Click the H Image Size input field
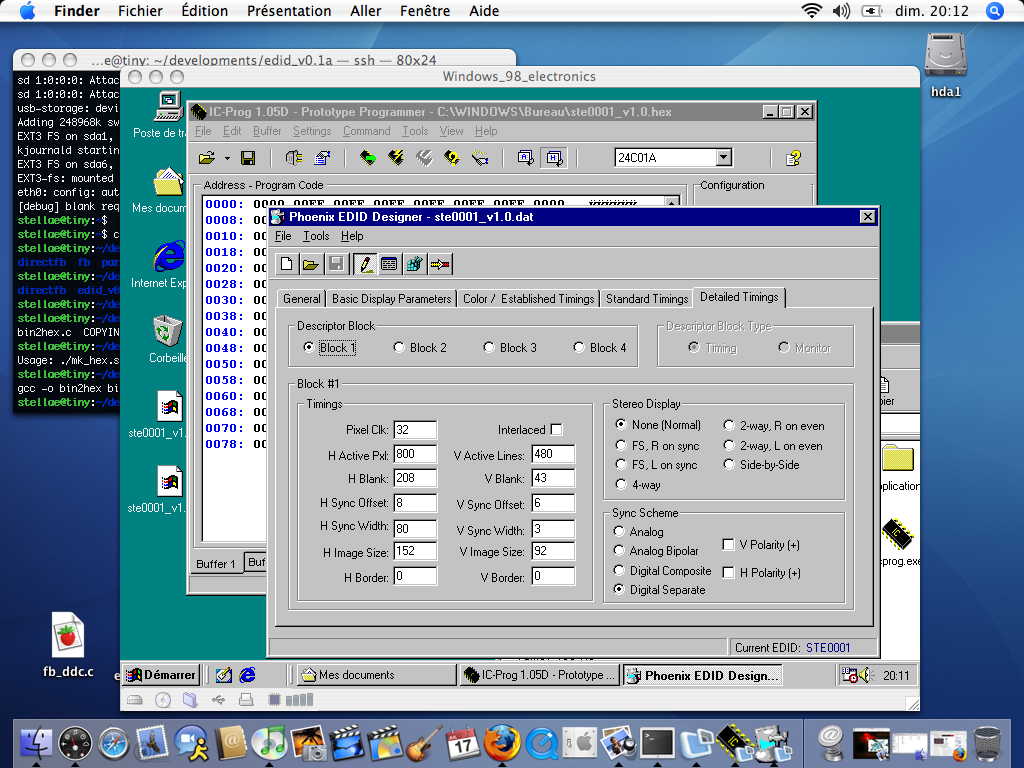This screenshot has height=768, width=1024. pyautogui.click(x=415, y=551)
